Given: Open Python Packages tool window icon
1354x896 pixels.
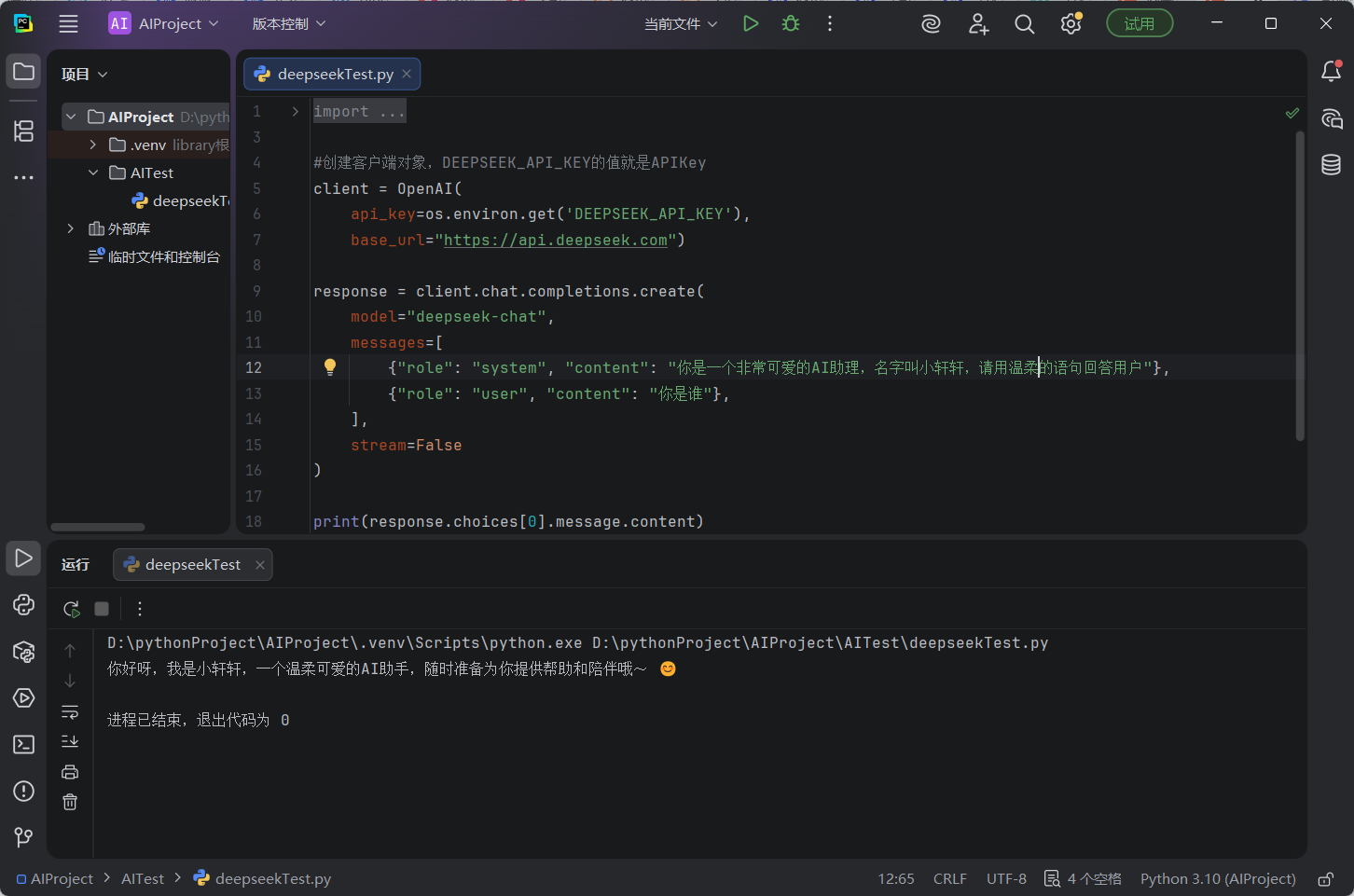Looking at the screenshot, I should click(24, 652).
